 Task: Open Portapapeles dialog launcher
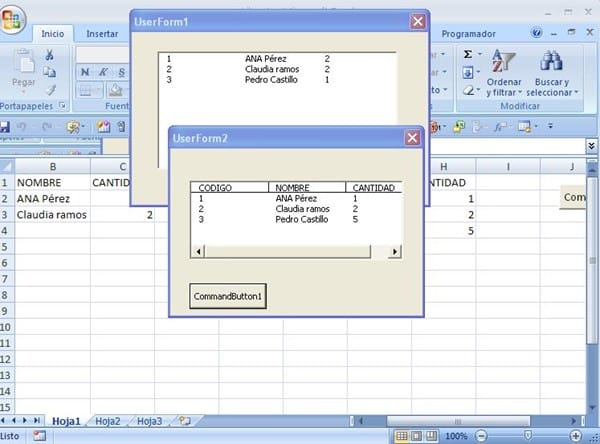[x=62, y=105]
